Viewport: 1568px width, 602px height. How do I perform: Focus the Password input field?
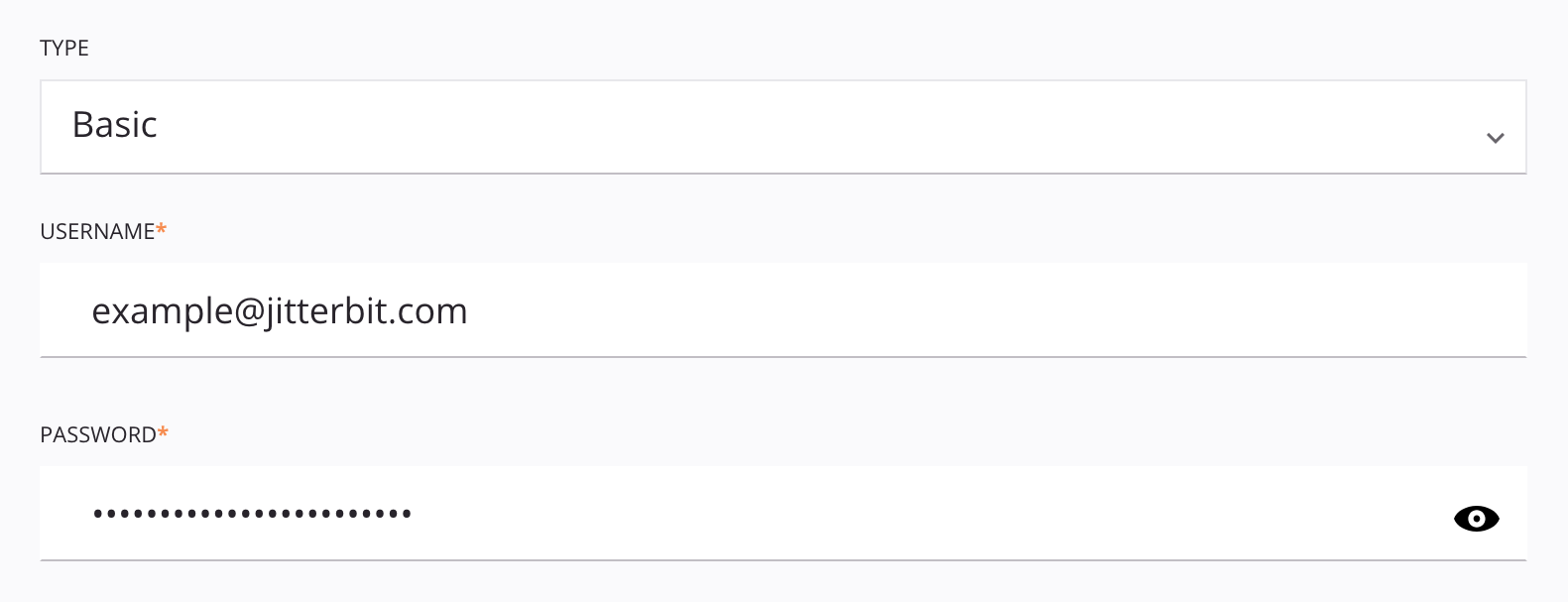coord(783,513)
